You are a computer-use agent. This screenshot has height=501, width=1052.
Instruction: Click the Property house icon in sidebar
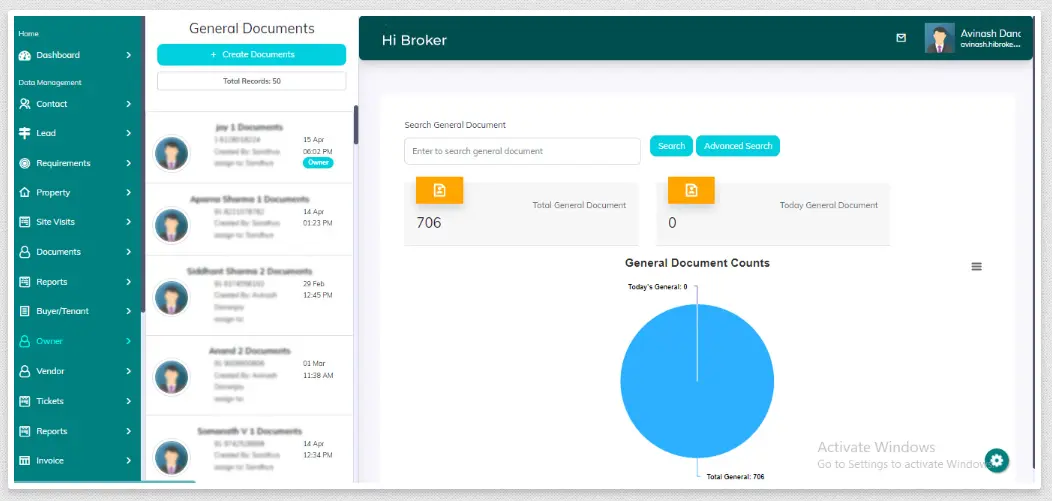25,192
